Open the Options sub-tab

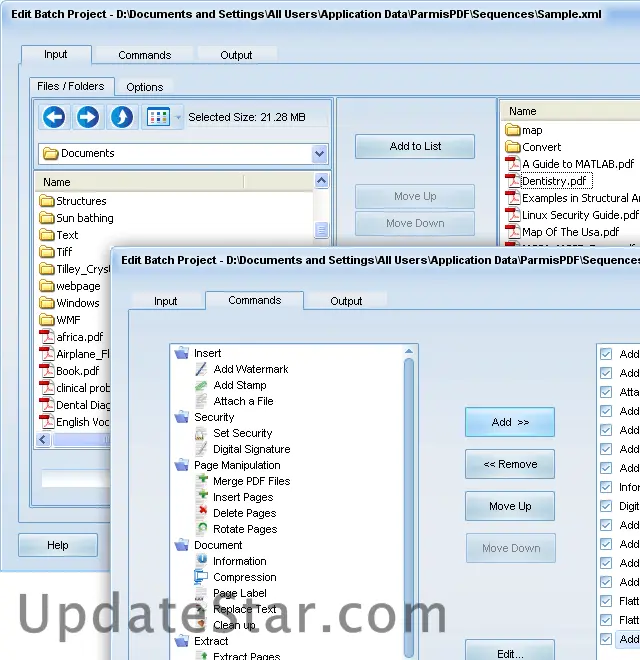145,87
